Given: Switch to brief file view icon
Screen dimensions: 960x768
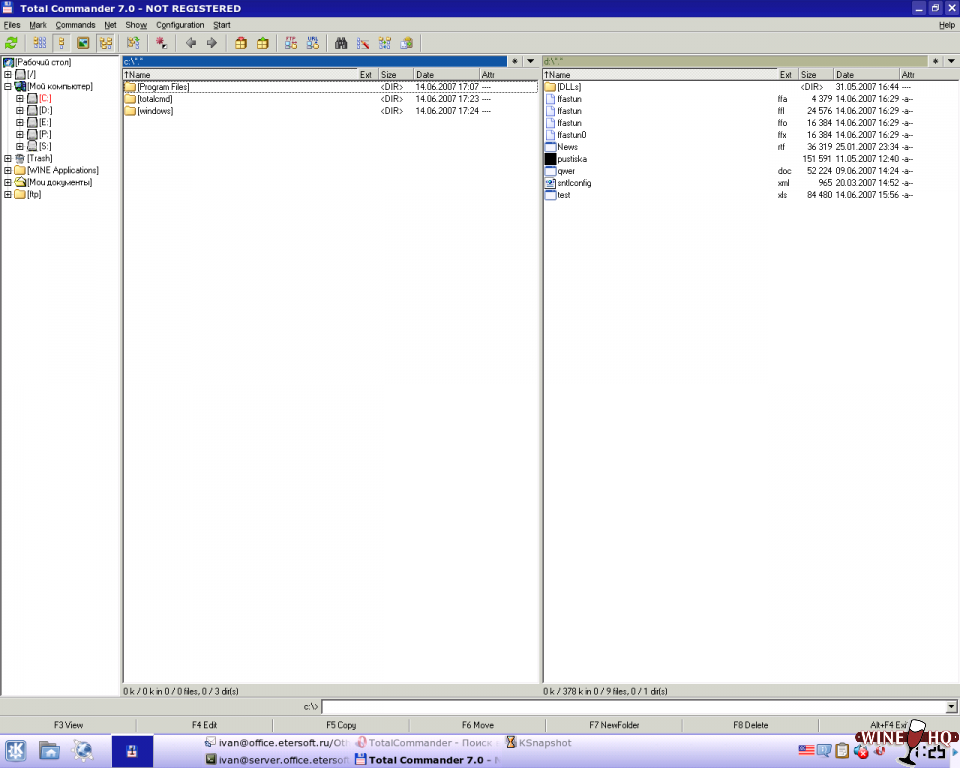Looking at the screenshot, I should 40,43.
